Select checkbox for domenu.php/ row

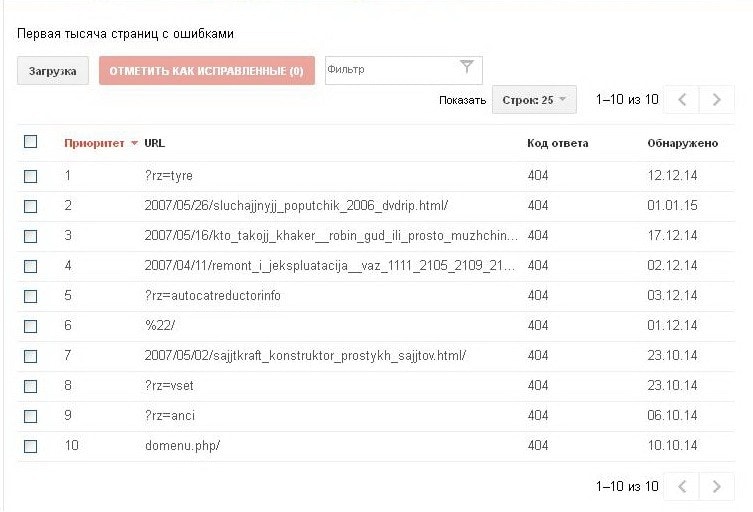30,446
